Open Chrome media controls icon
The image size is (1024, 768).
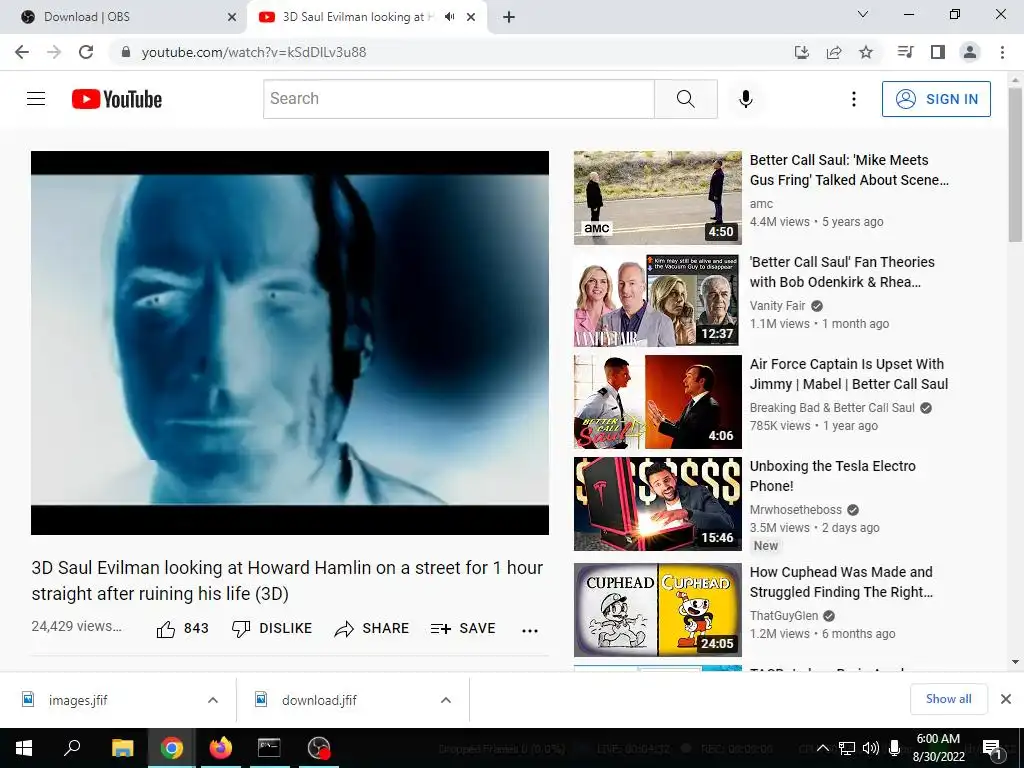[905, 52]
